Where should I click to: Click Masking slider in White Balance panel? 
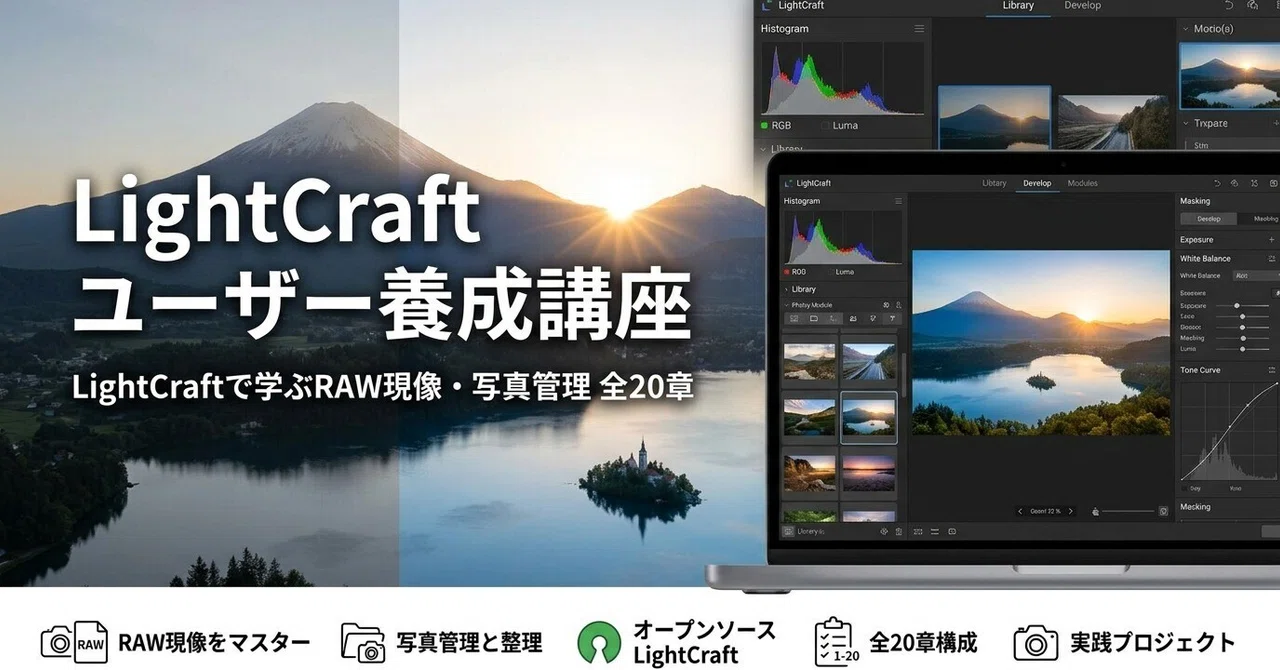click(x=1245, y=338)
